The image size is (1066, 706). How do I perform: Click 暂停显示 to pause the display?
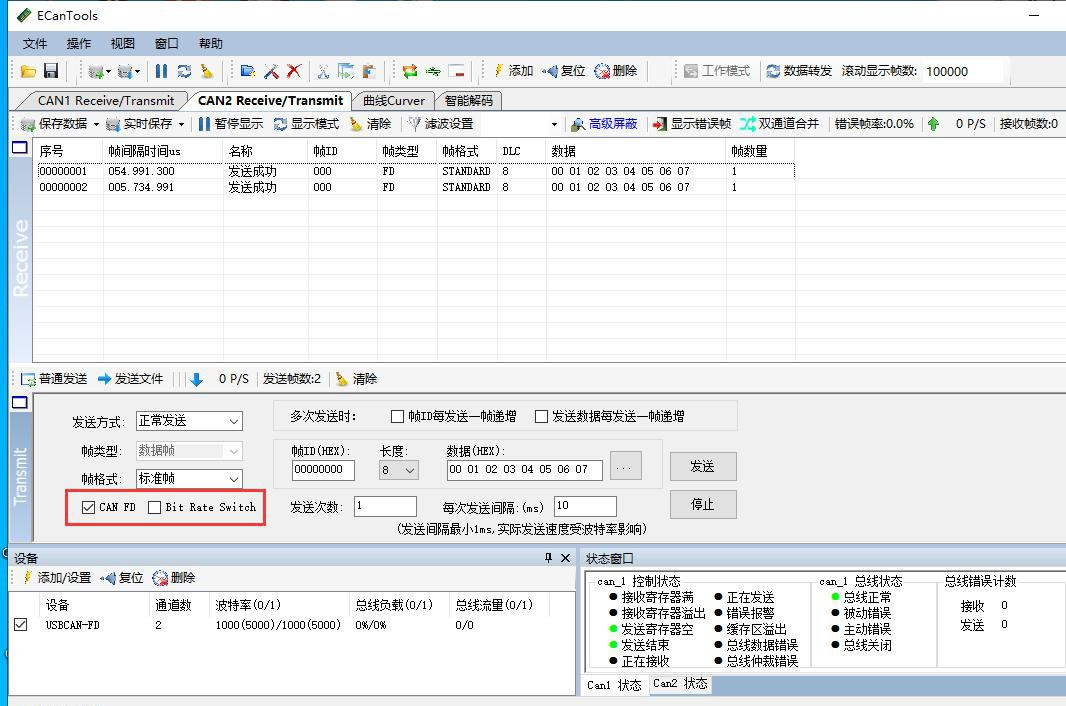point(230,124)
